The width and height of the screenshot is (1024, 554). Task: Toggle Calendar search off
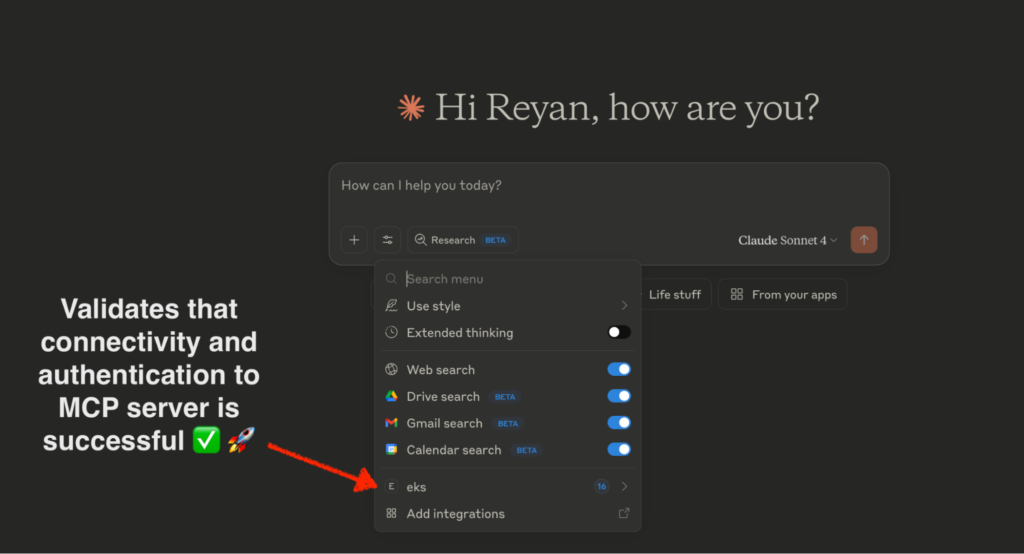618,449
